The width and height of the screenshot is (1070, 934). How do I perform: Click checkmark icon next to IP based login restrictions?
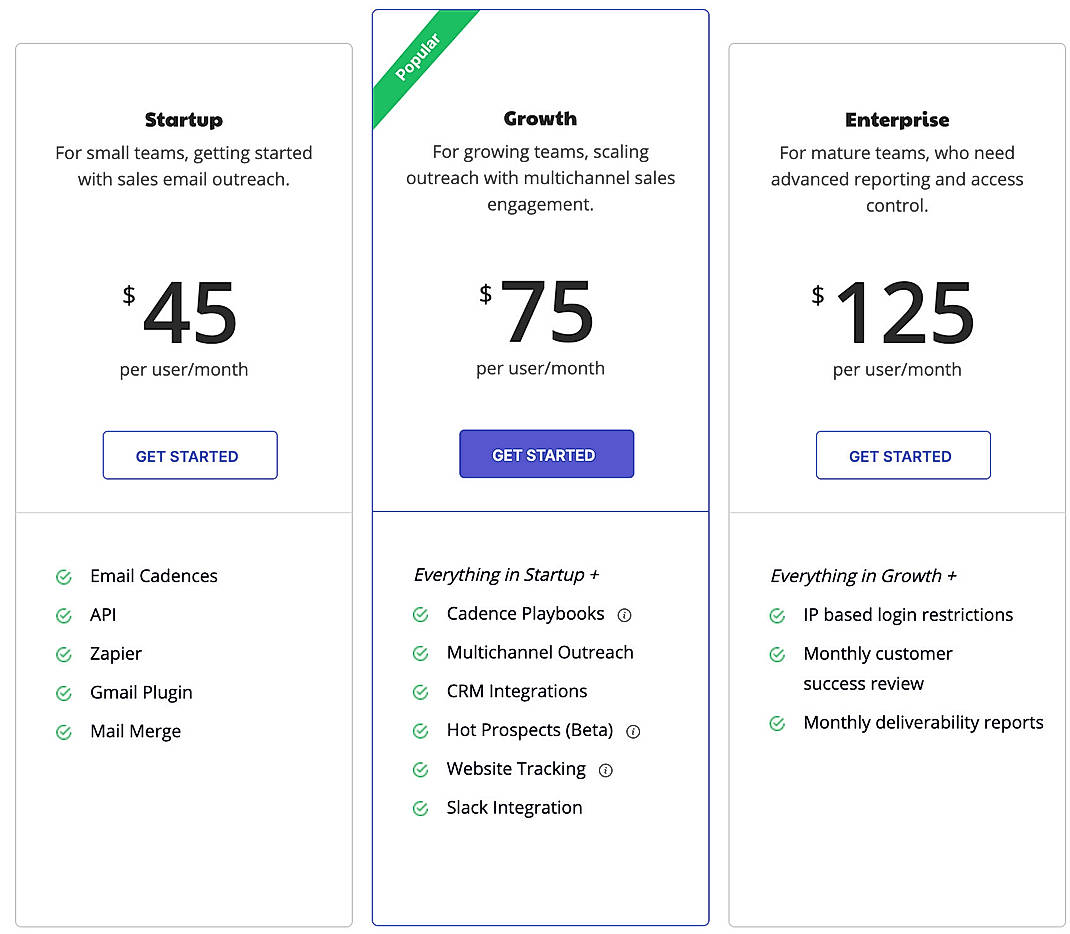(777, 616)
